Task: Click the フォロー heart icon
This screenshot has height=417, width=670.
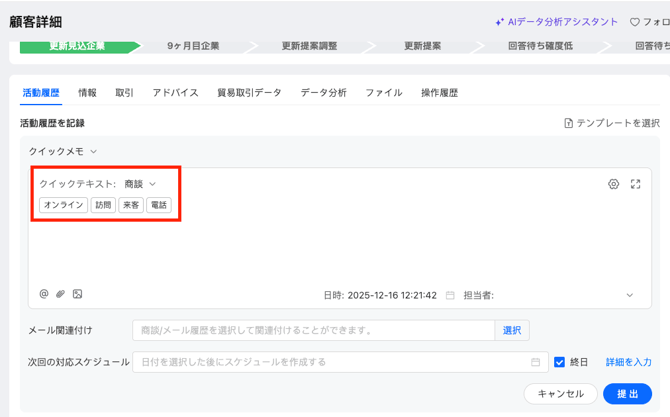Action: 634,22
